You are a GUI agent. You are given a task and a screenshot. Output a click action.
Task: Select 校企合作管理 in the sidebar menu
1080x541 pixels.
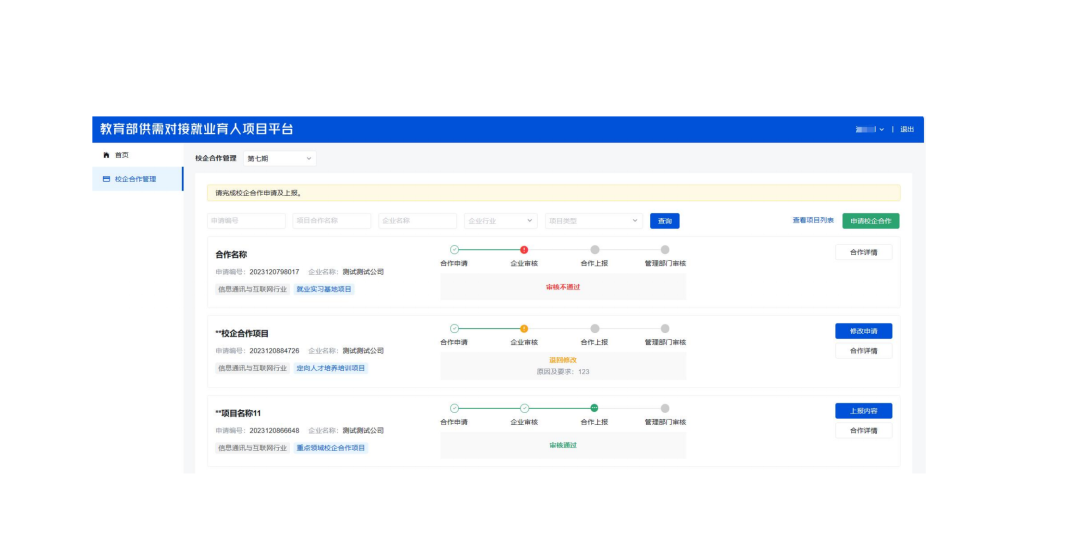click(136, 179)
